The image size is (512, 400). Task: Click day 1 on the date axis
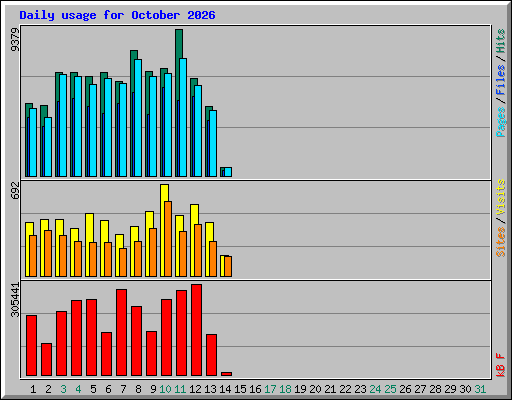point(33,389)
